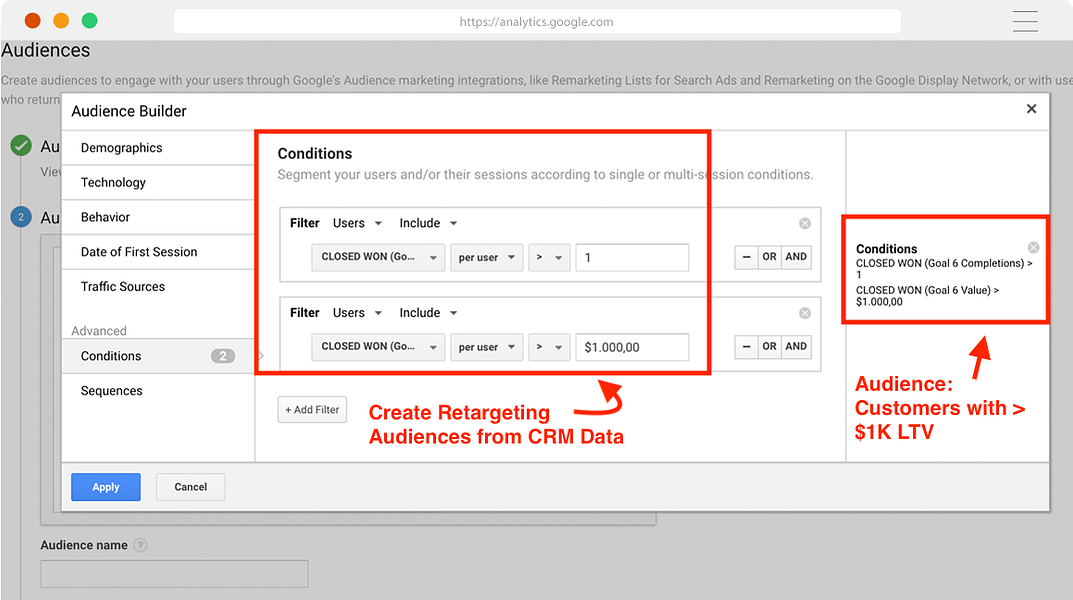Click the green checkmark step icon
Viewport: 1073px width, 600px height.
click(21, 145)
